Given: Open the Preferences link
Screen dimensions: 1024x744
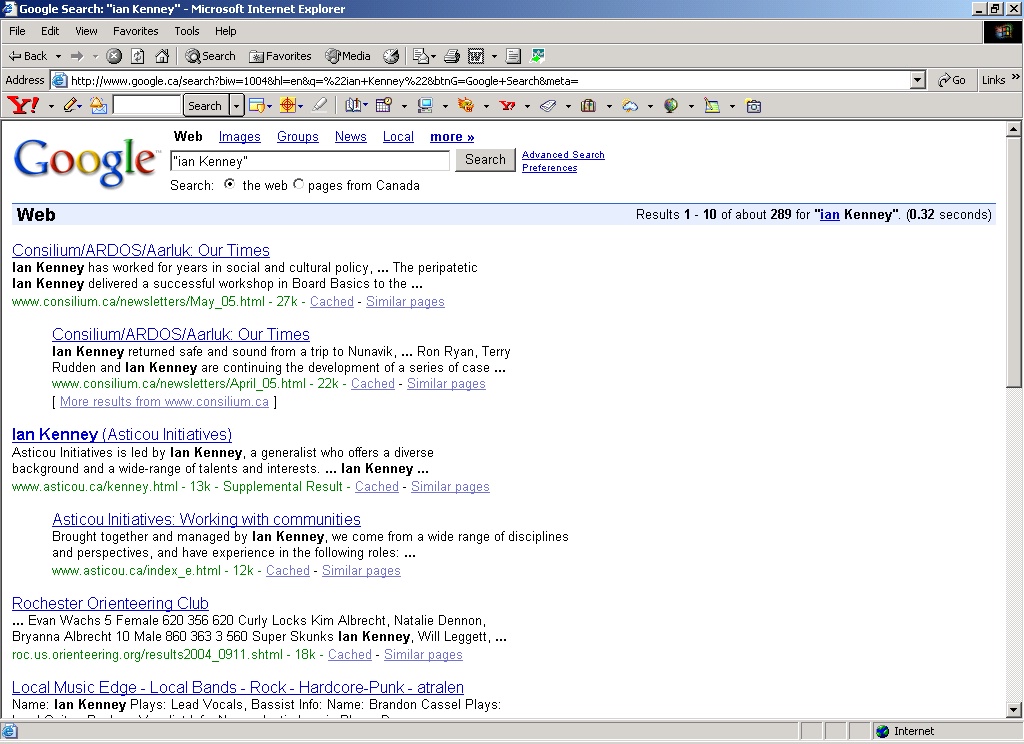Looking at the screenshot, I should tap(549, 168).
